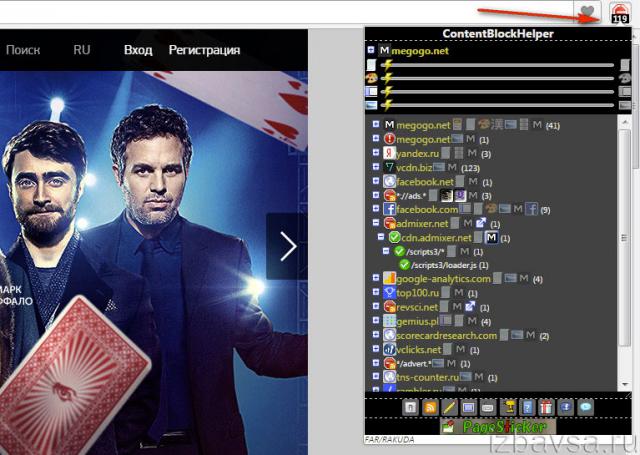The image size is (640, 455).
Task: Expand the facebook.com tree node
Action: pos(376,209)
